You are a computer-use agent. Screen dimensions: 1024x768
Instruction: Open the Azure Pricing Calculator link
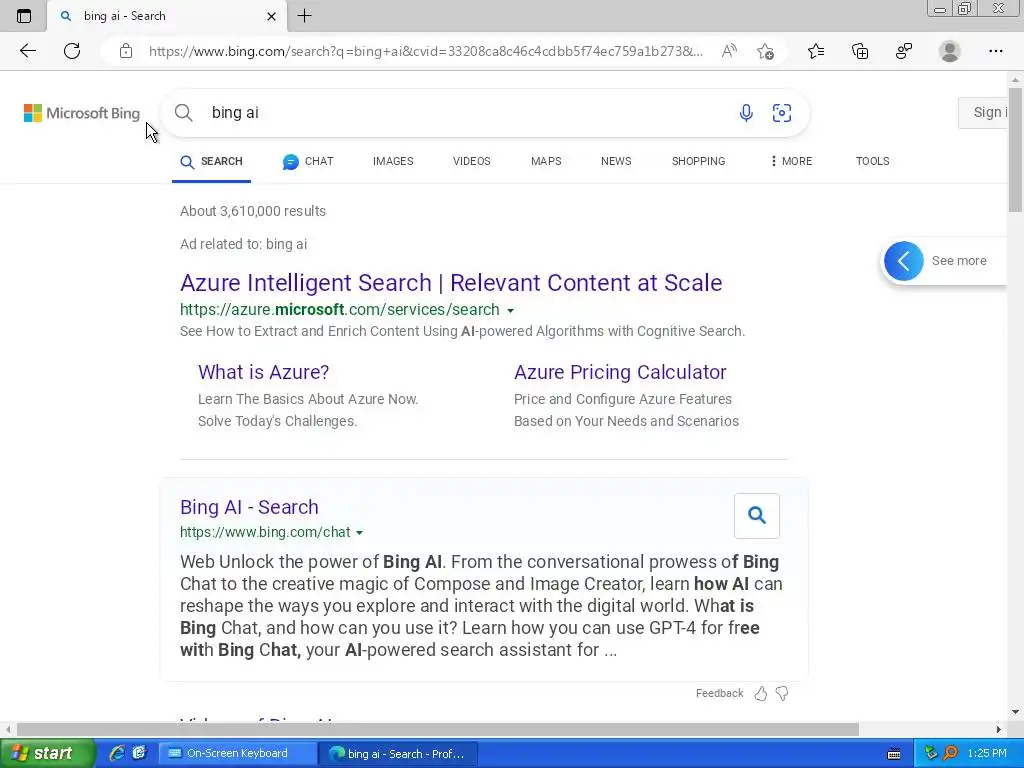pyautogui.click(x=620, y=372)
